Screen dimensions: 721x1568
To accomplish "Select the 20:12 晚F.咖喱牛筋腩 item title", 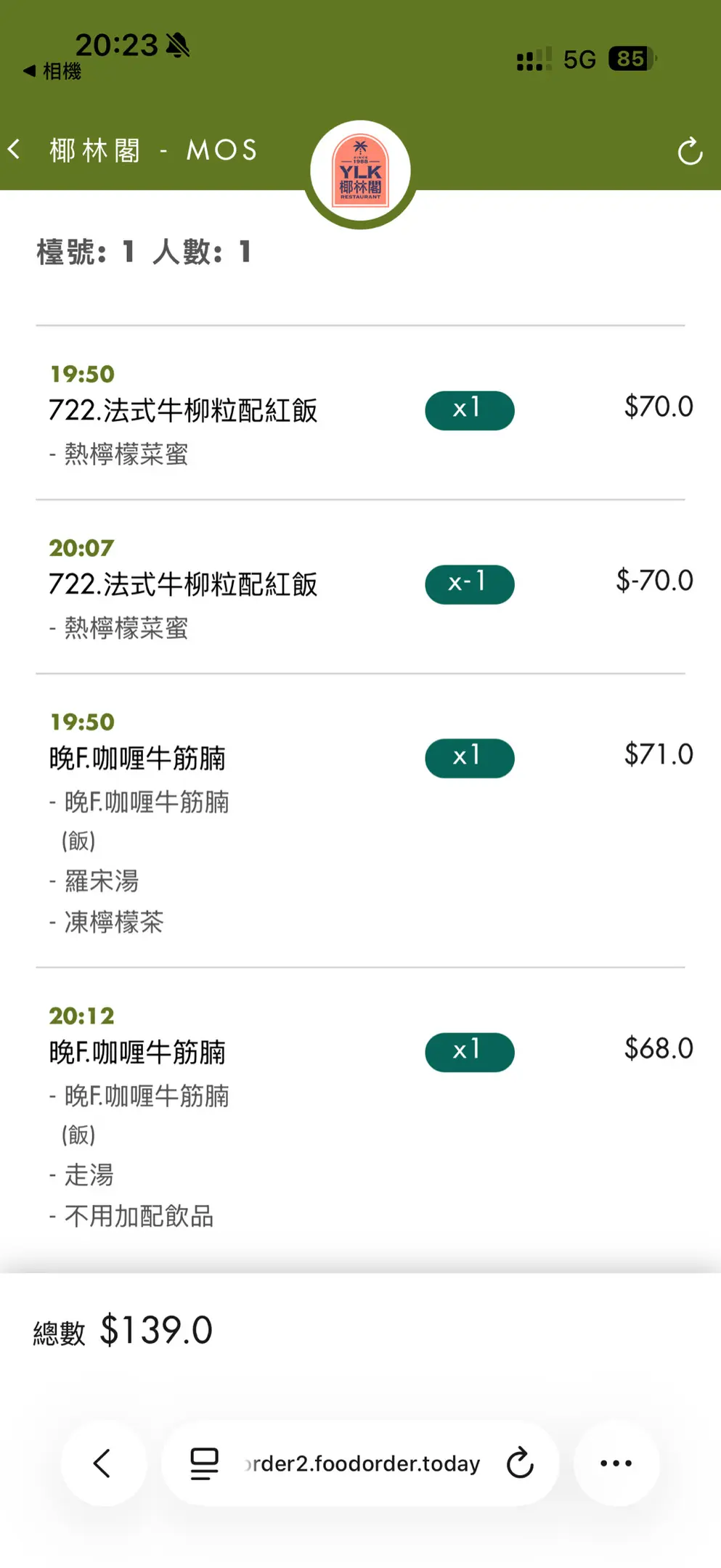I will pyautogui.click(x=137, y=1052).
